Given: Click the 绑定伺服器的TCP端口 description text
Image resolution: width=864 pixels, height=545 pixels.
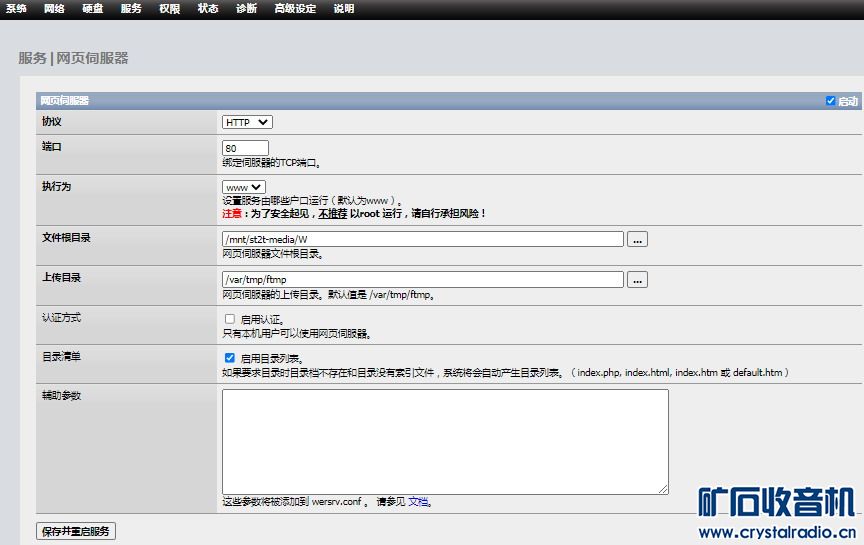Looking at the screenshot, I should coord(271,163).
